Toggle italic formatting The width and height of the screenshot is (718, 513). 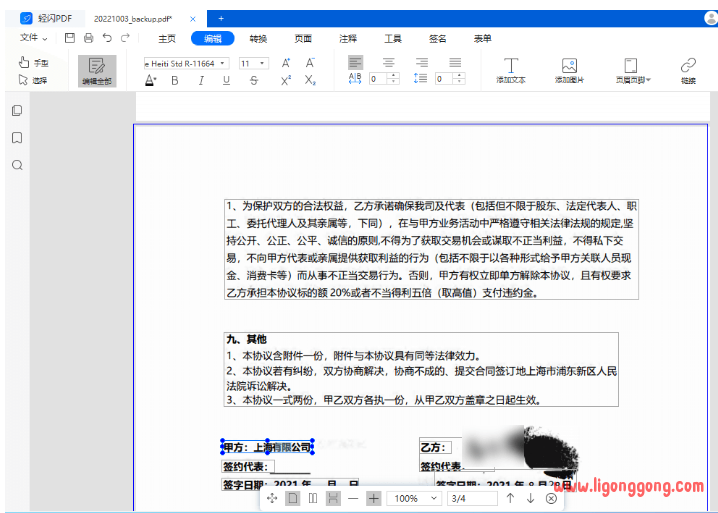201,81
